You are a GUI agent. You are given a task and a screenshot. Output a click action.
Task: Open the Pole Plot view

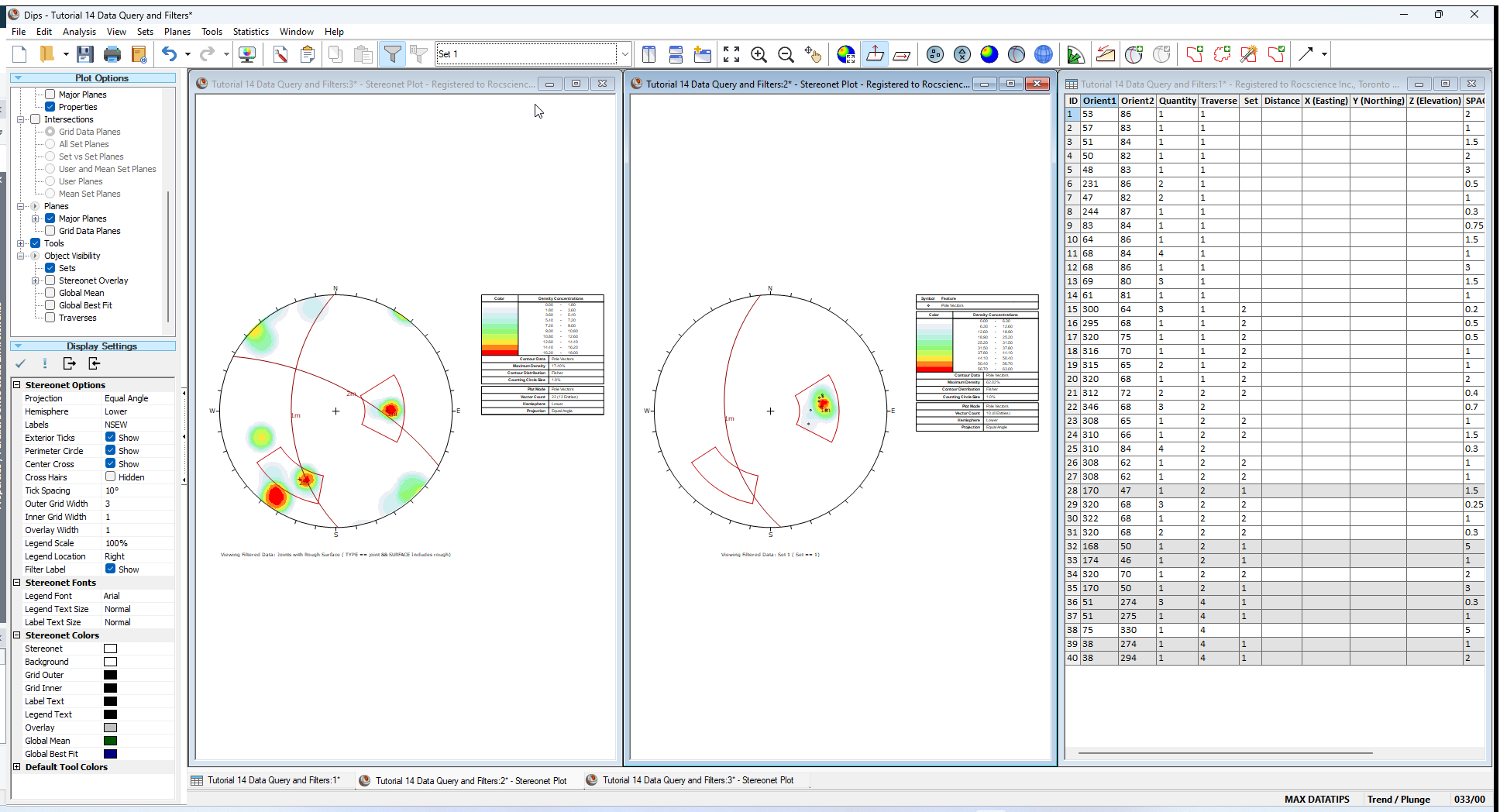(934, 54)
